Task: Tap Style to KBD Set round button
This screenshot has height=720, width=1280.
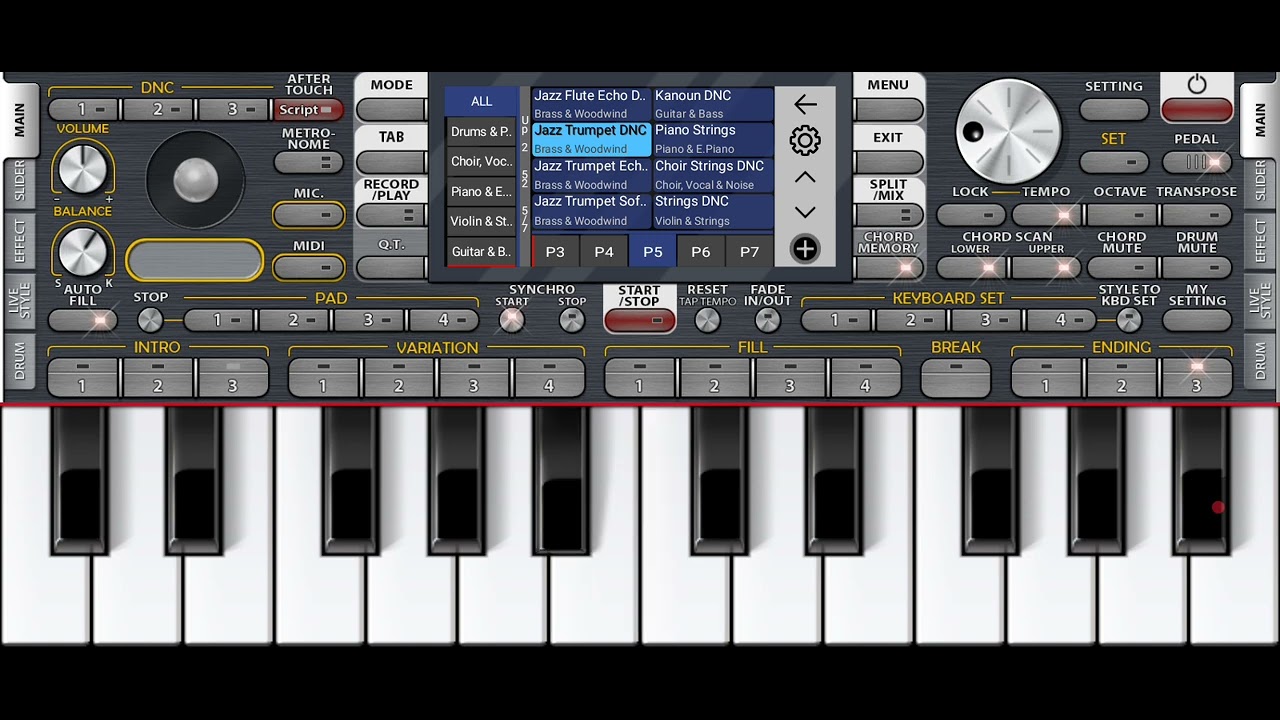Action: pyautogui.click(x=1129, y=320)
